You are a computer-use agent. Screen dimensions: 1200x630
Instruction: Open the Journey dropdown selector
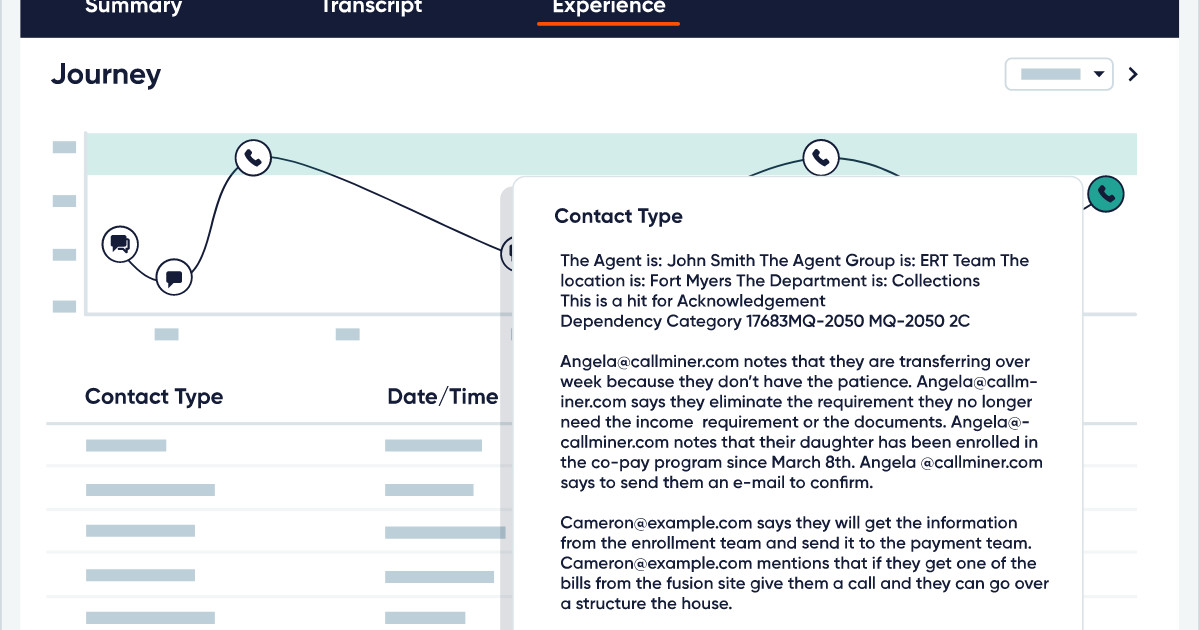click(x=1059, y=74)
